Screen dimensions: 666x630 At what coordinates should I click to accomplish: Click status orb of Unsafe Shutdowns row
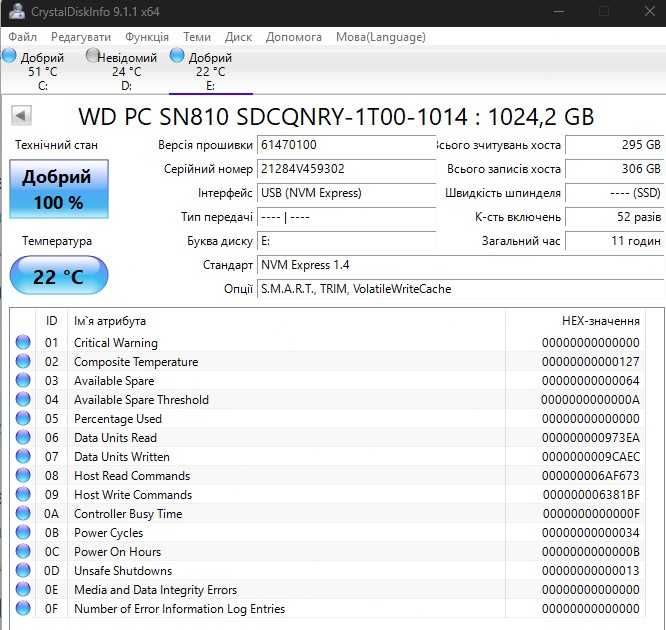tap(23, 571)
